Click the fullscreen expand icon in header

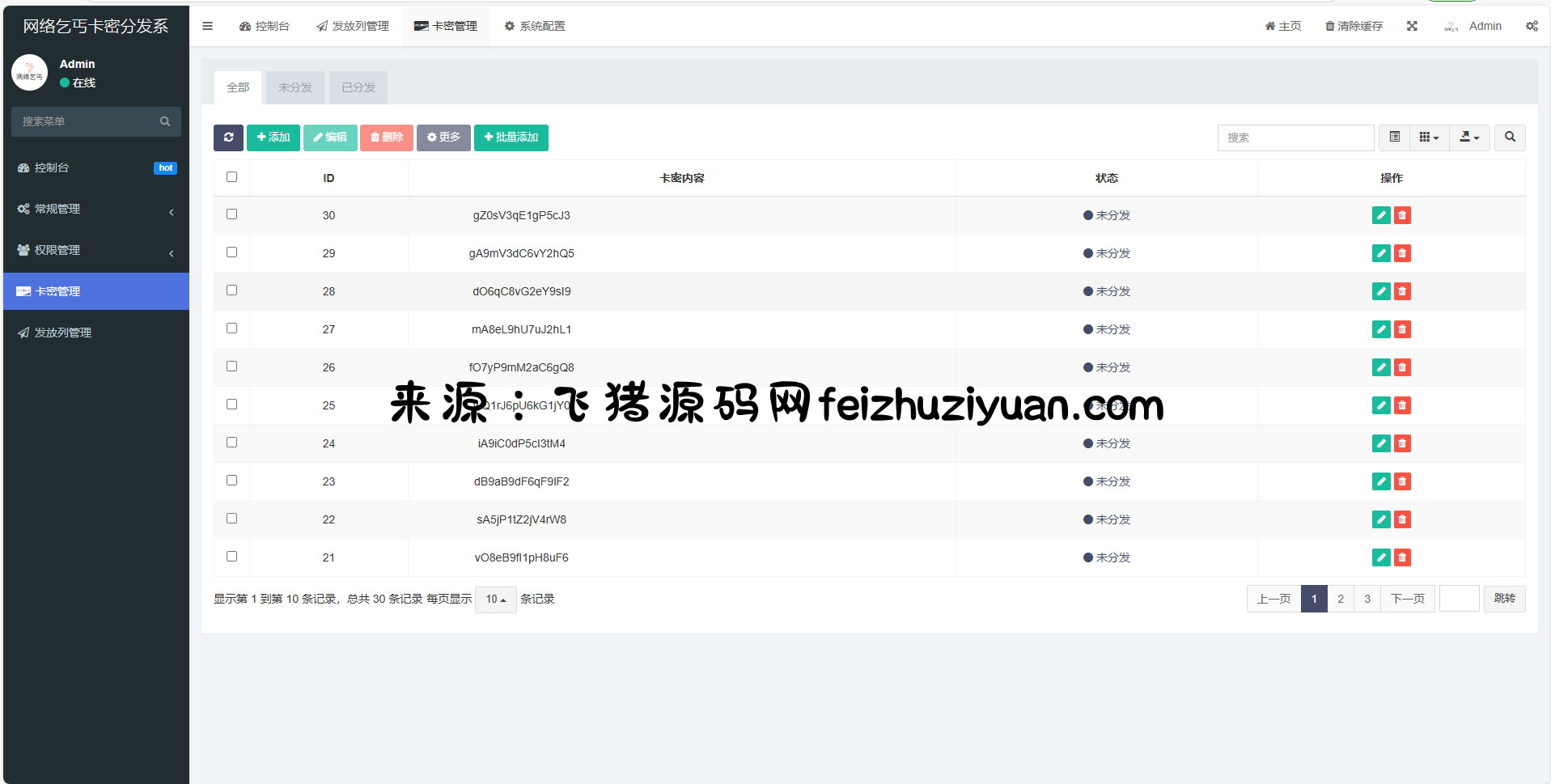pos(1412,26)
